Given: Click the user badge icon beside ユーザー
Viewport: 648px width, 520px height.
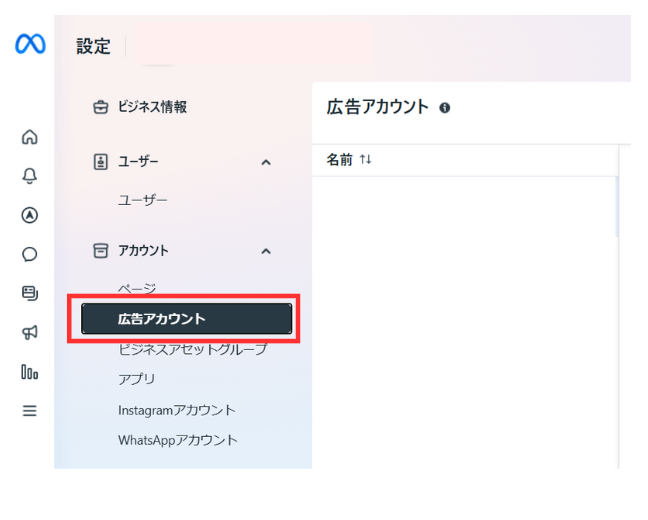Looking at the screenshot, I should point(100,162).
